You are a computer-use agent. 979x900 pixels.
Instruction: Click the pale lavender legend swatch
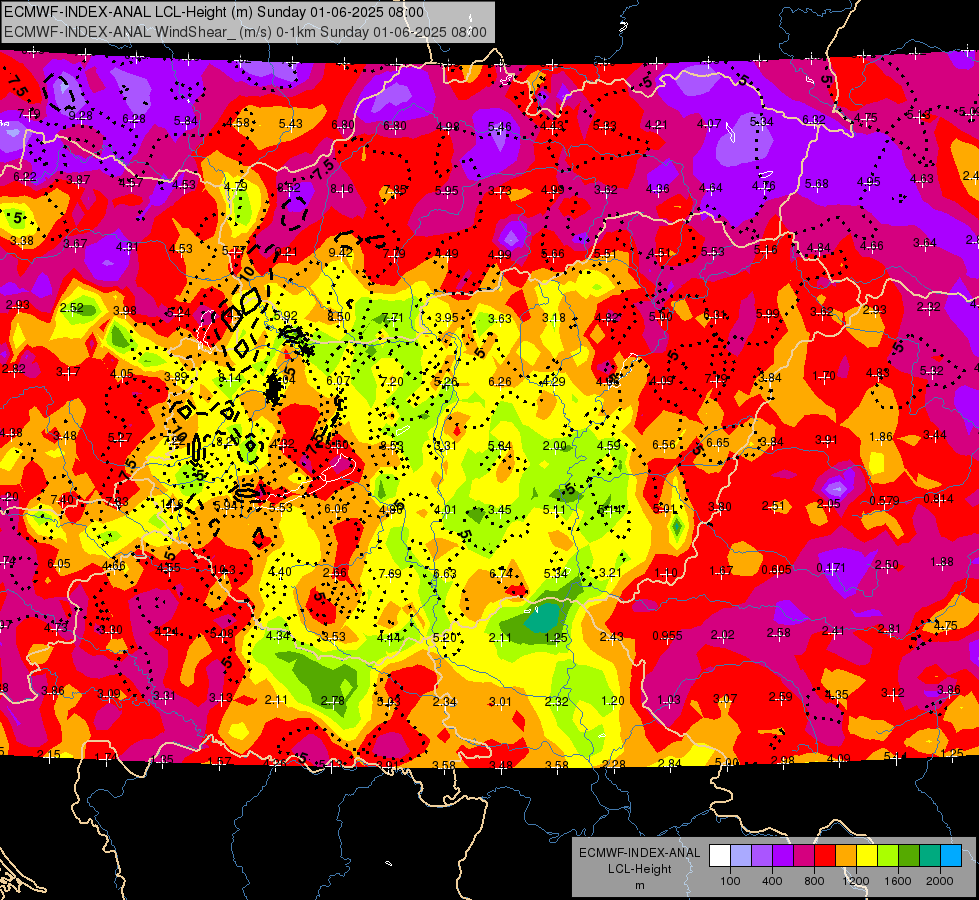pos(741,856)
